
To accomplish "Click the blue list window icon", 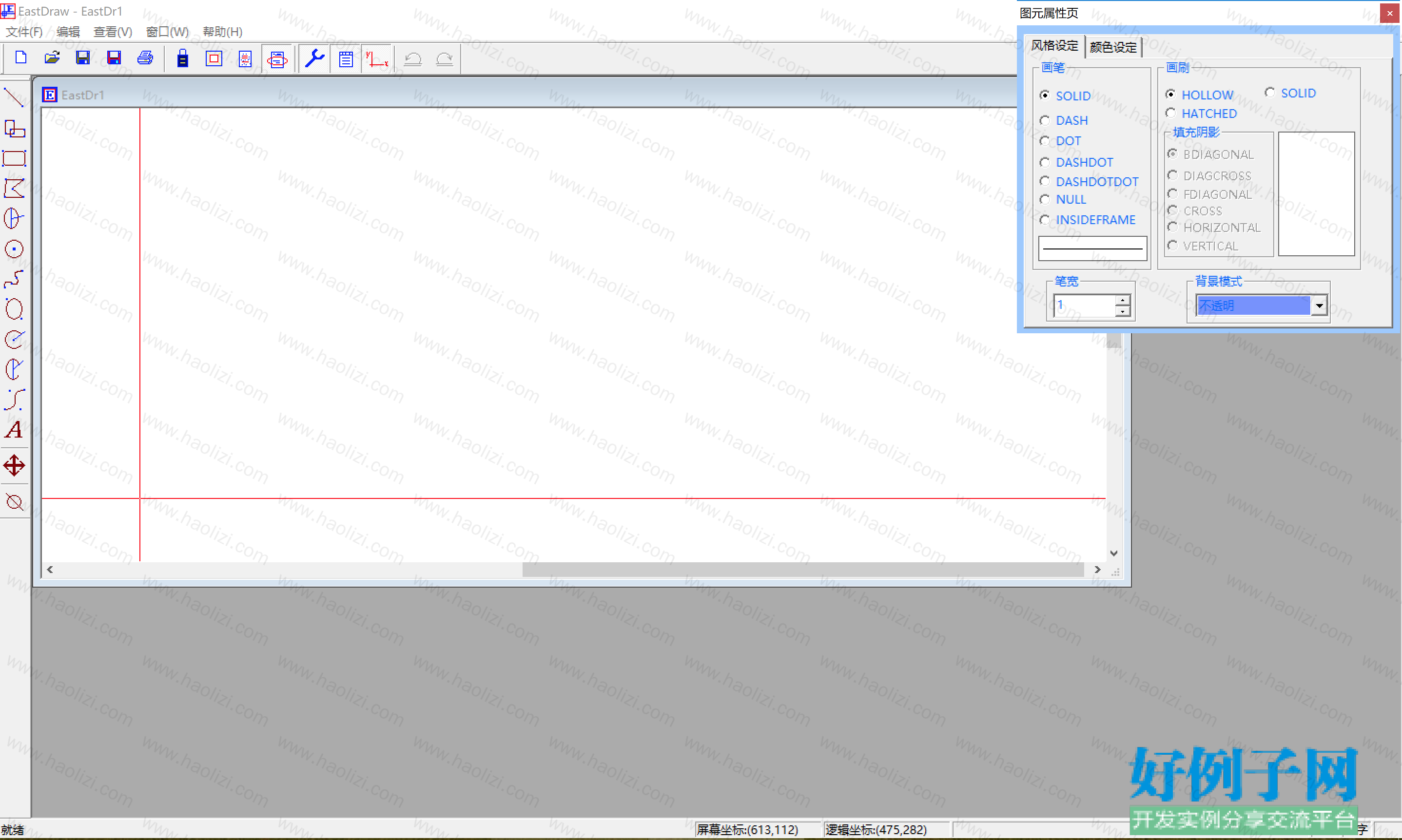I will pyautogui.click(x=346, y=58).
